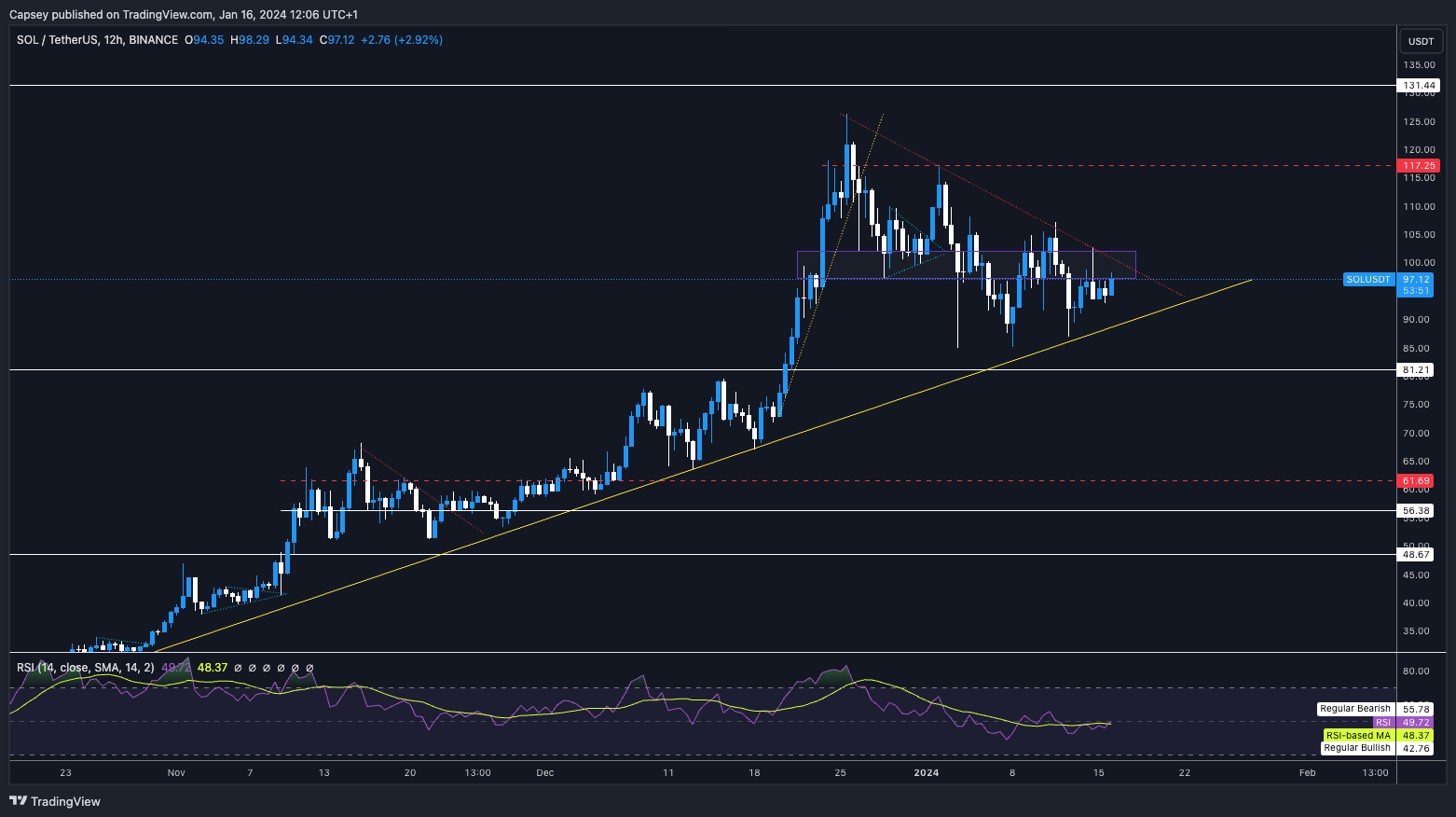The image size is (1456, 817).
Task: Click the 42.76 value on the RSI scale
Action: [x=1415, y=748]
